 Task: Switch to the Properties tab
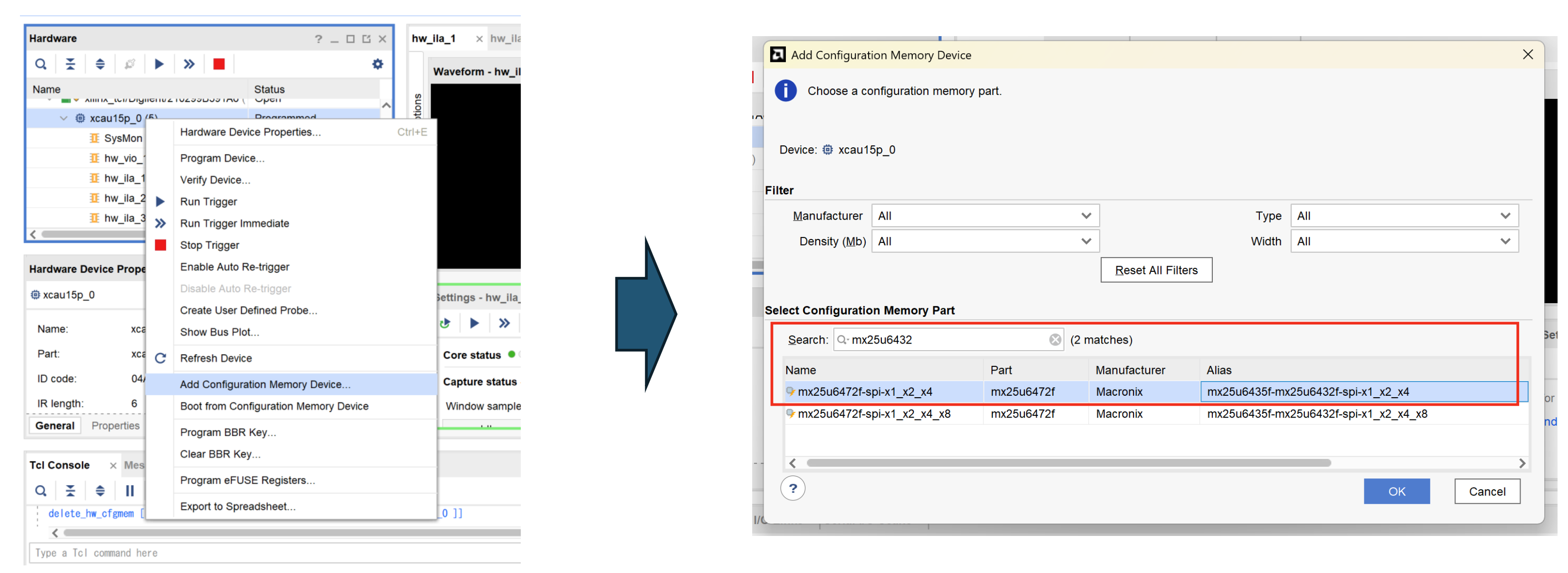pos(115,426)
